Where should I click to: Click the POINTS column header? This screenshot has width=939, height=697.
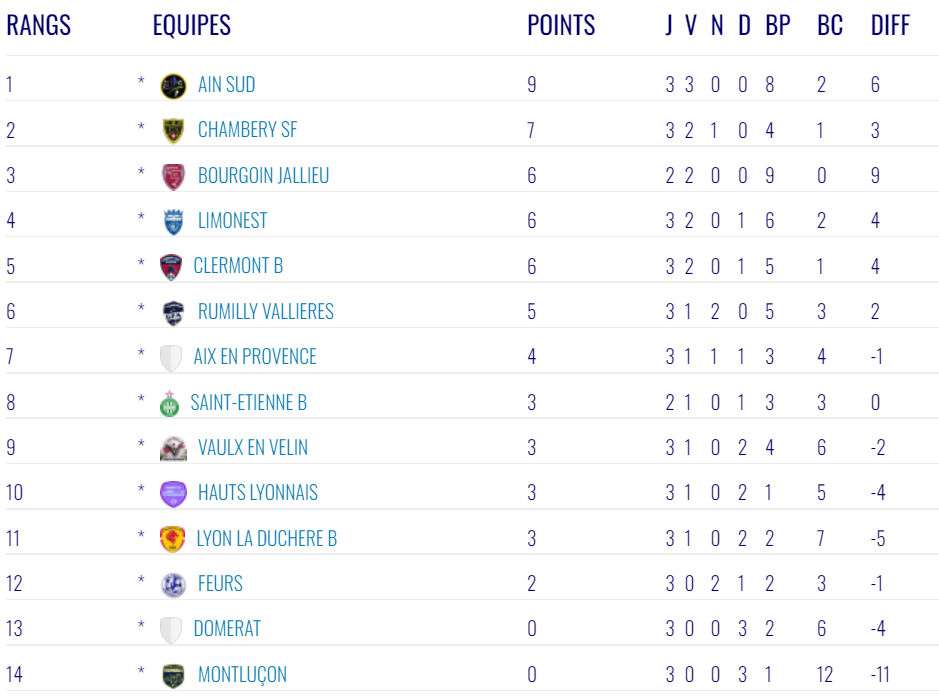tap(561, 26)
